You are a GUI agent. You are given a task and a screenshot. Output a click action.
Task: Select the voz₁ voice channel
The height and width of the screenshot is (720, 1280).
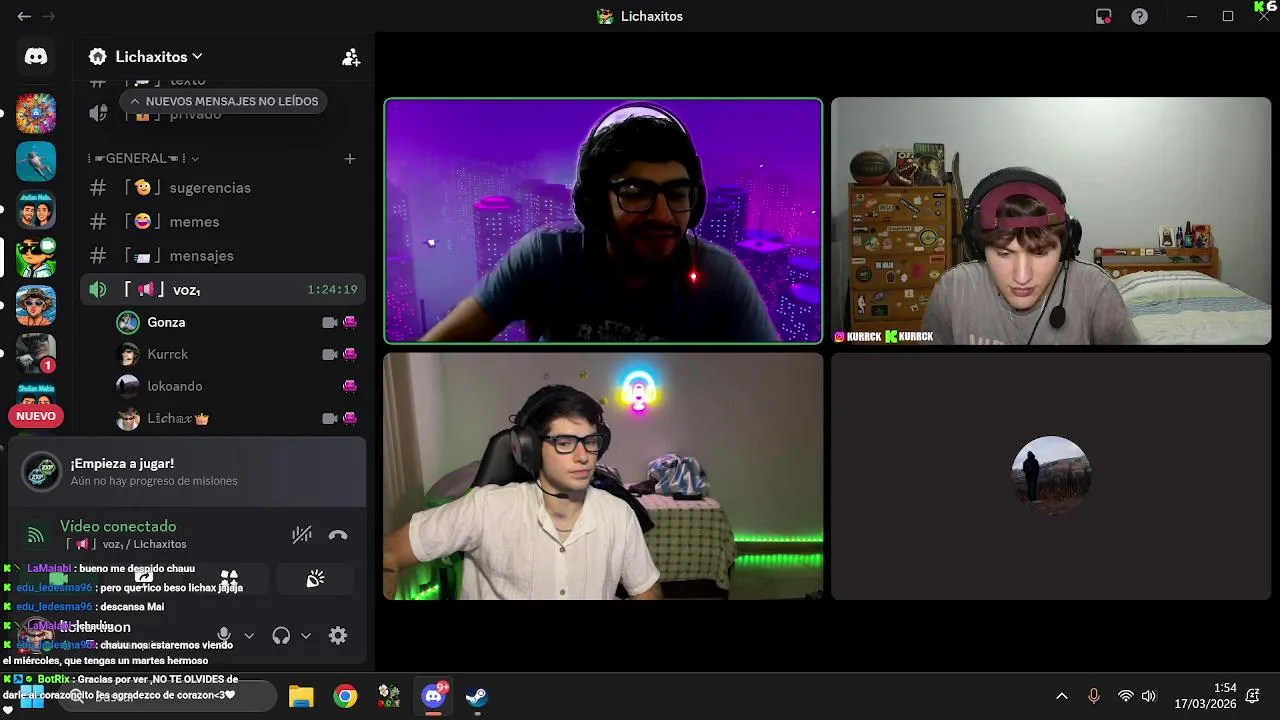pyautogui.click(x=223, y=290)
